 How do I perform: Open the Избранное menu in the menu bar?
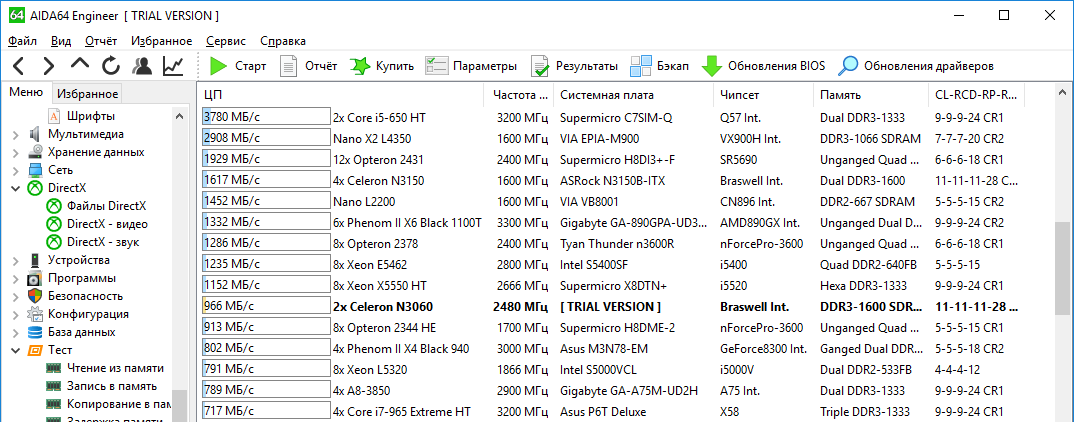162,41
